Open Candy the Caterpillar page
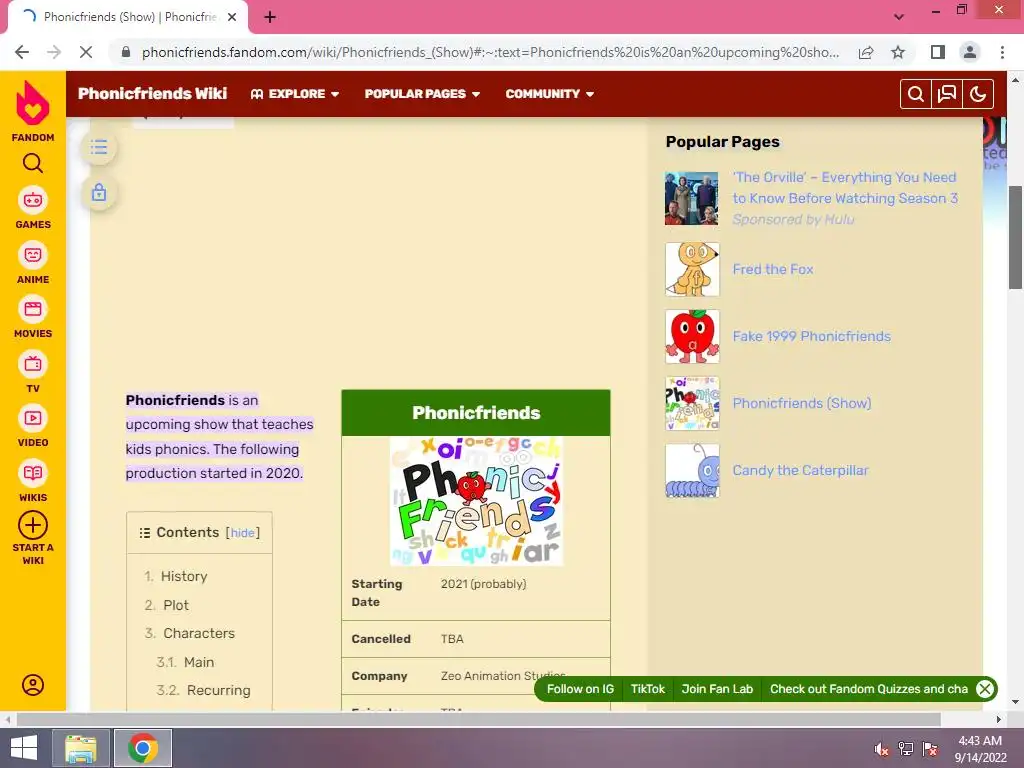 pyautogui.click(x=800, y=470)
